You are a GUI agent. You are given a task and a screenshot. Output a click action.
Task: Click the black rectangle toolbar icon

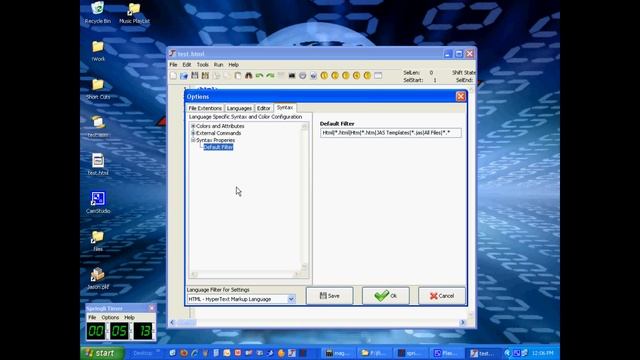coord(292,76)
